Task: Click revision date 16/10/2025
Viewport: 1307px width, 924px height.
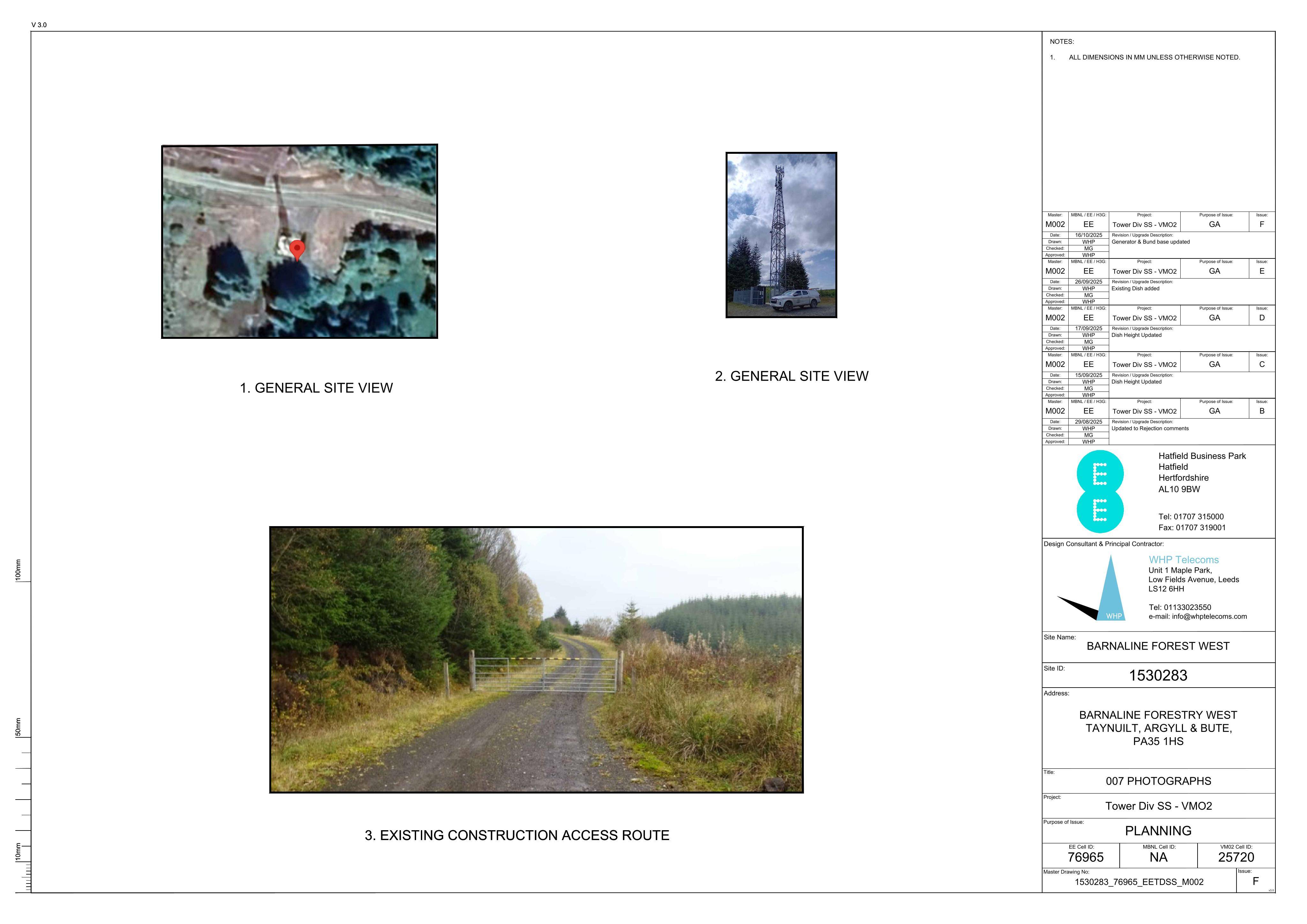Action: (1088, 235)
